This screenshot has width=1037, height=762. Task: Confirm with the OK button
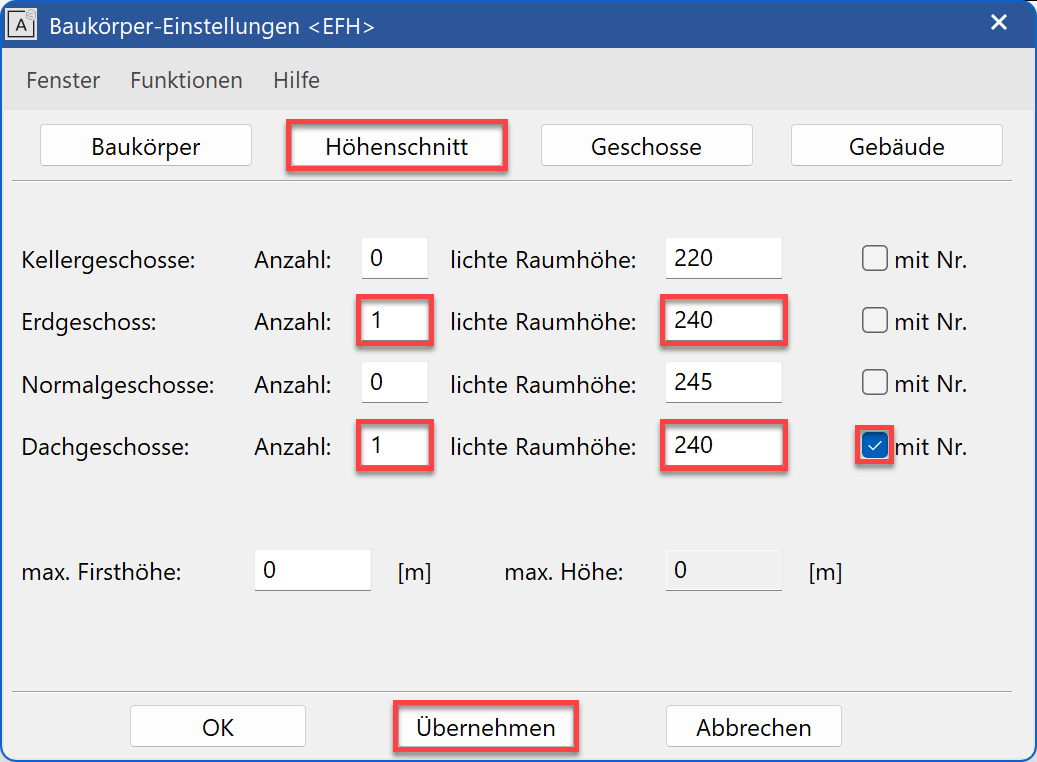[x=217, y=727]
